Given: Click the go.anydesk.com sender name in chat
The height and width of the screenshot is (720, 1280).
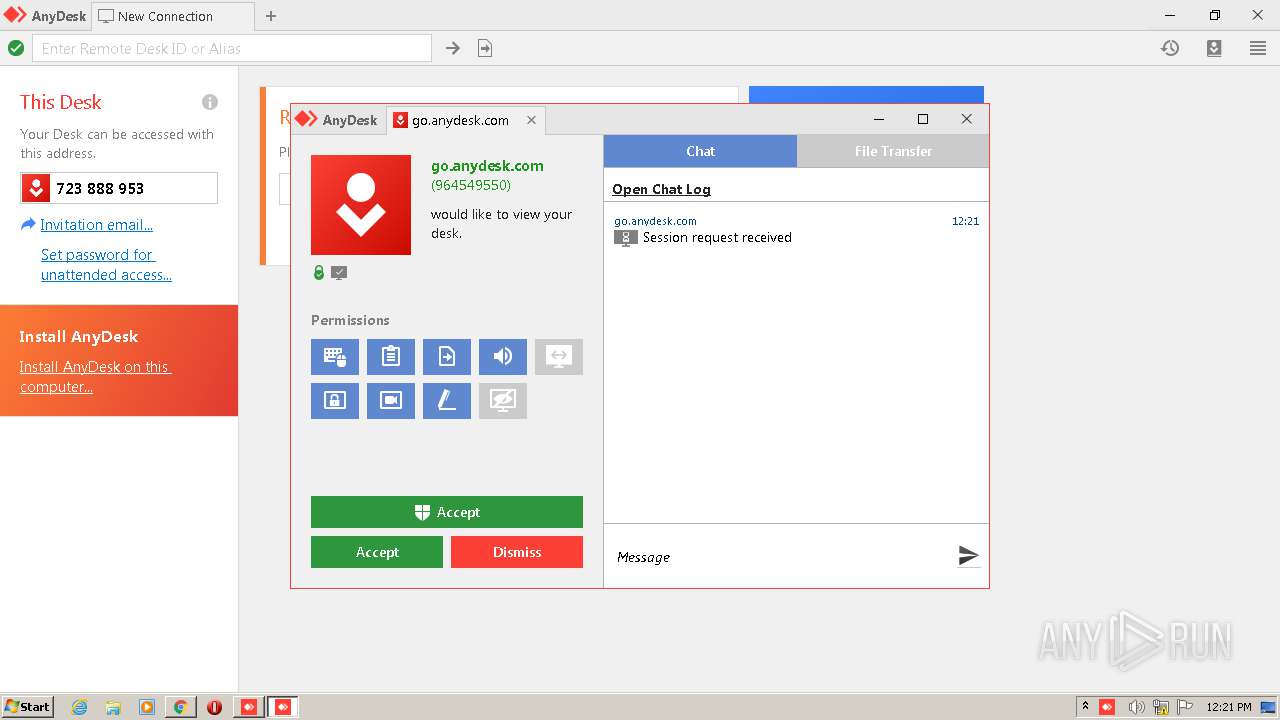Looking at the screenshot, I should [655, 221].
